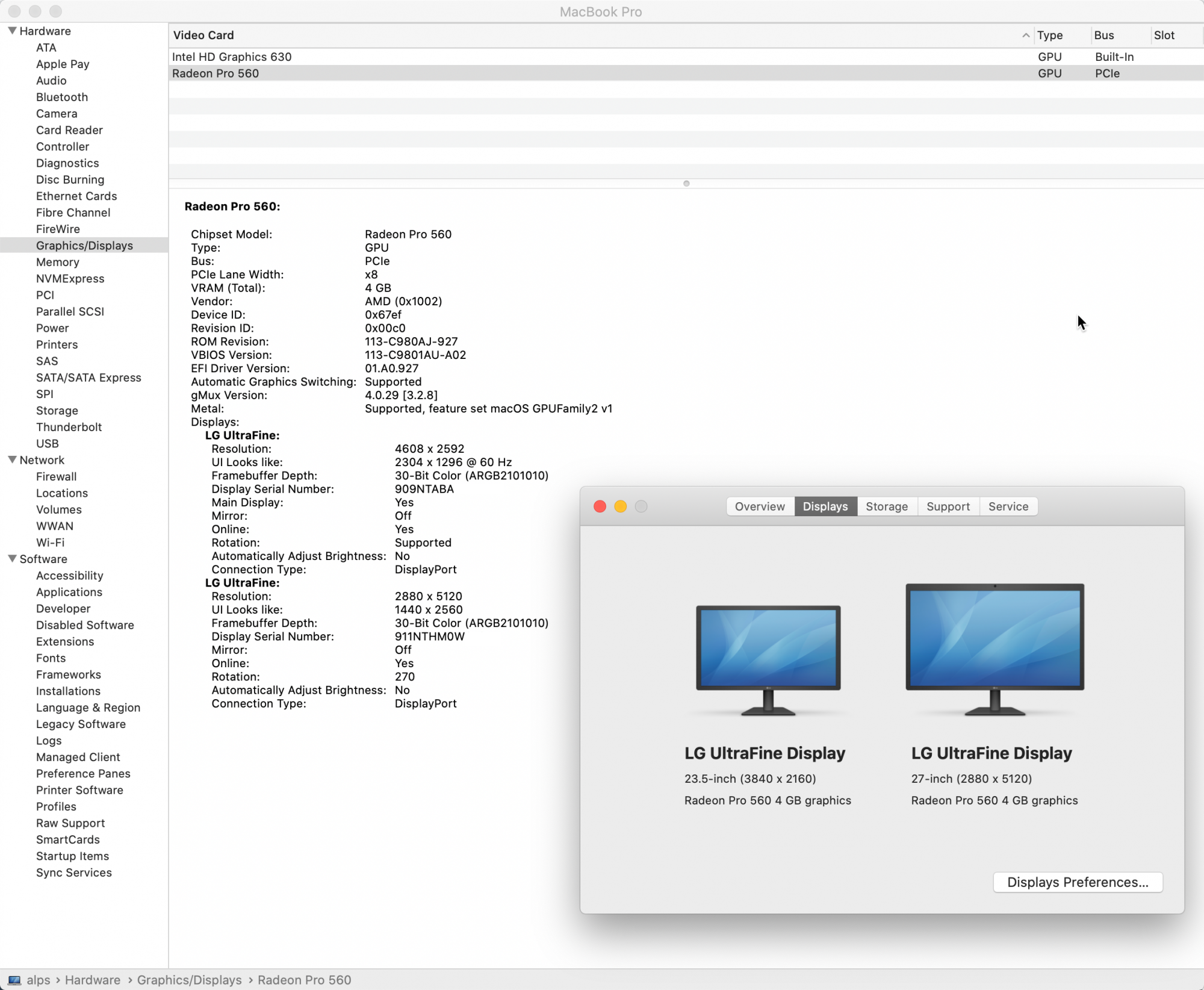Open Bluetooth hardware info
1204x990 pixels.
tap(62, 97)
